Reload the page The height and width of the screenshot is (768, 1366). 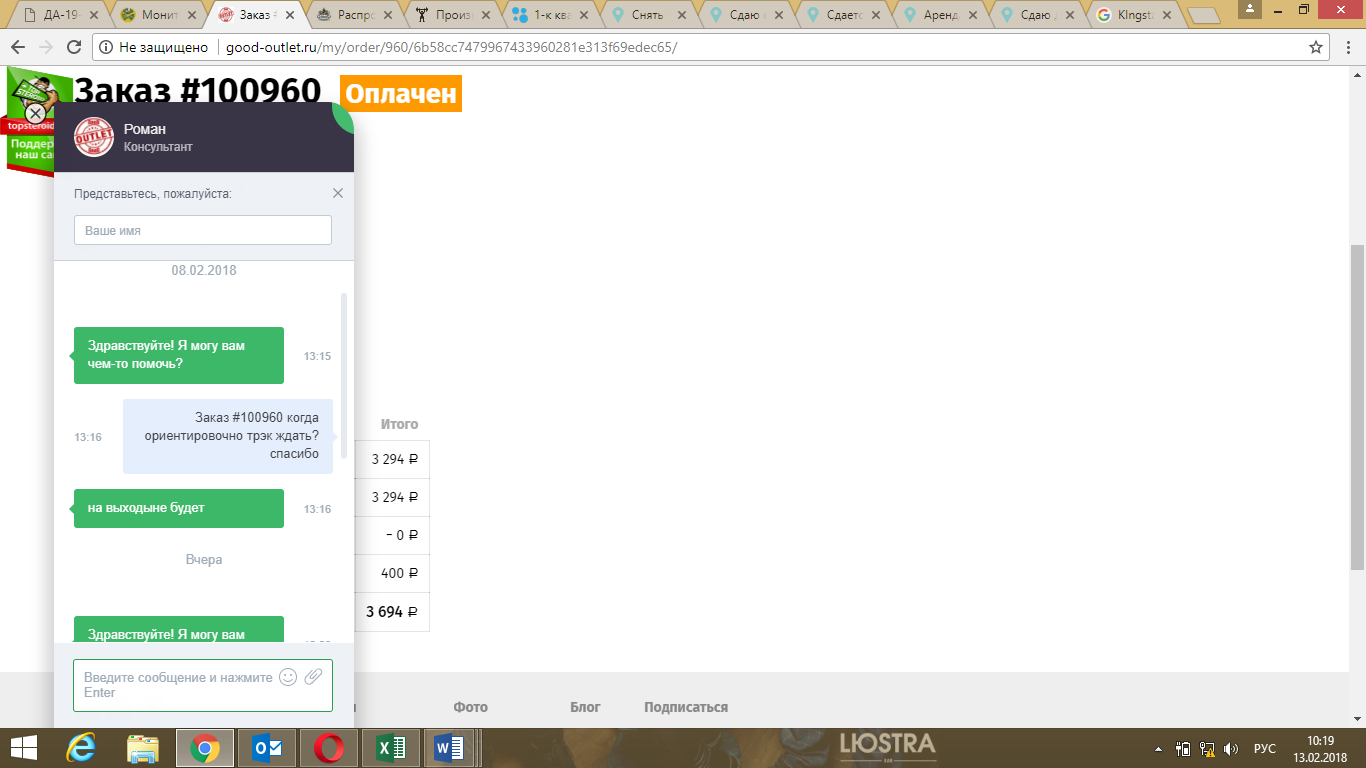[73, 47]
